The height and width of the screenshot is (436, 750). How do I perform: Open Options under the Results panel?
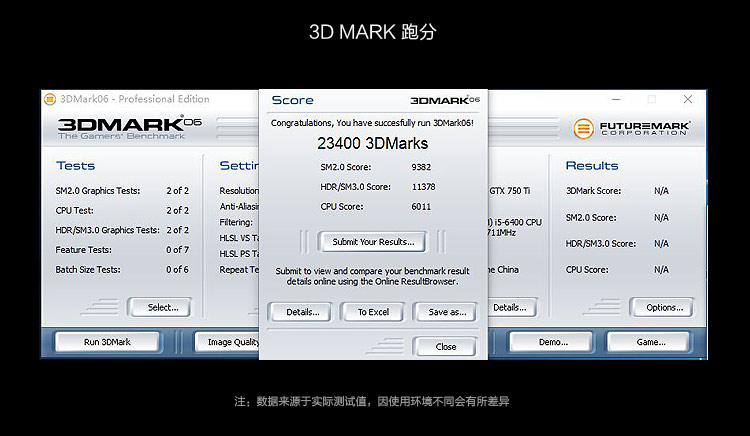pyautogui.click(x=664, y=307)
